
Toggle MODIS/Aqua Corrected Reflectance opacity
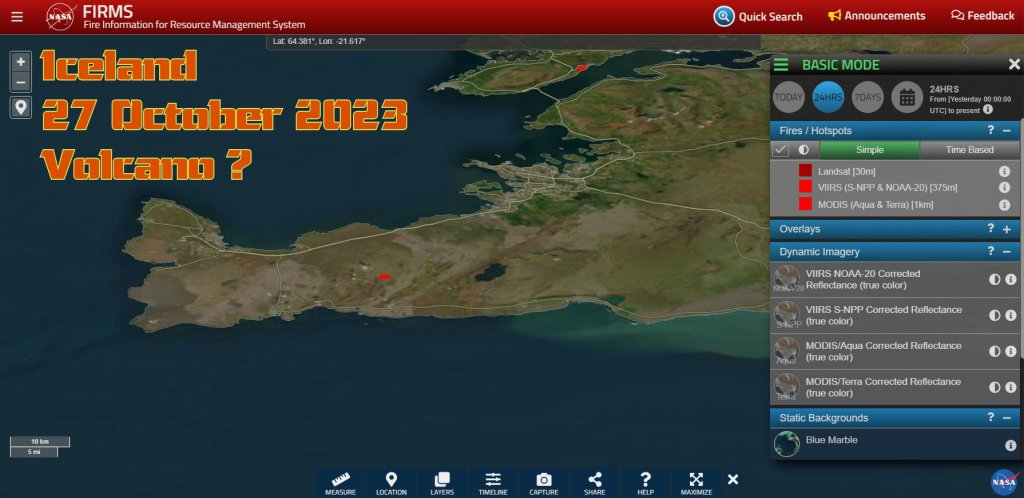tap(994, 351)
